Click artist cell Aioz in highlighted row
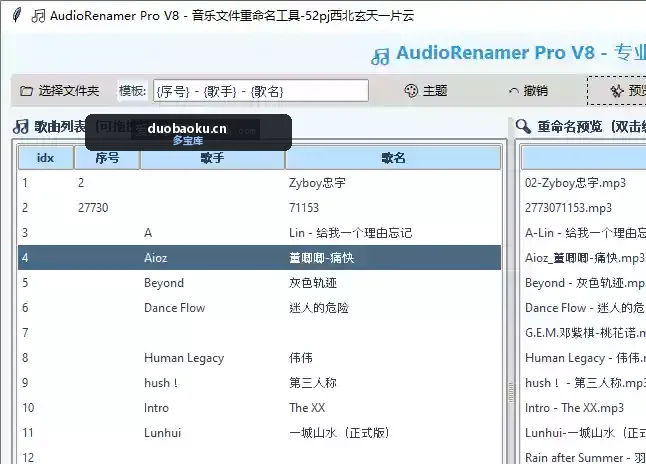The height and width of the screenshot is (464, 646). coord(156,258)
